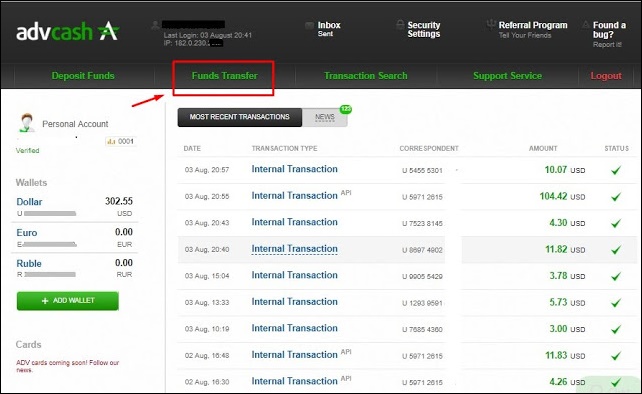The height and width of the screenshot is (394, 642).
Task: Click the Amount column header
Action: coord(543,148)
